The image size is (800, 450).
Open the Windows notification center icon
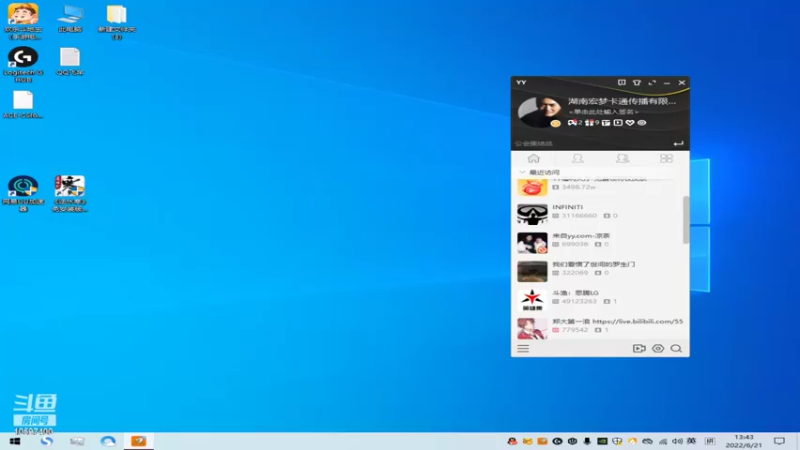(x=779, y=441)
